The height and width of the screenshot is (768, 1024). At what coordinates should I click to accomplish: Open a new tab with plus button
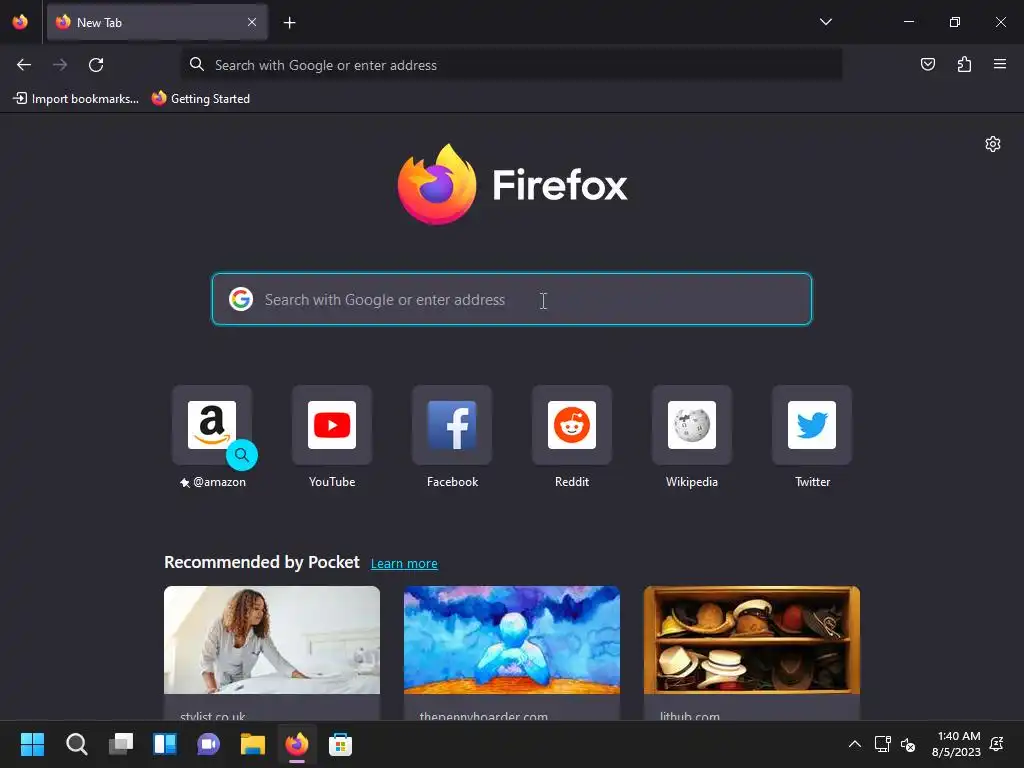click(289, 23)
